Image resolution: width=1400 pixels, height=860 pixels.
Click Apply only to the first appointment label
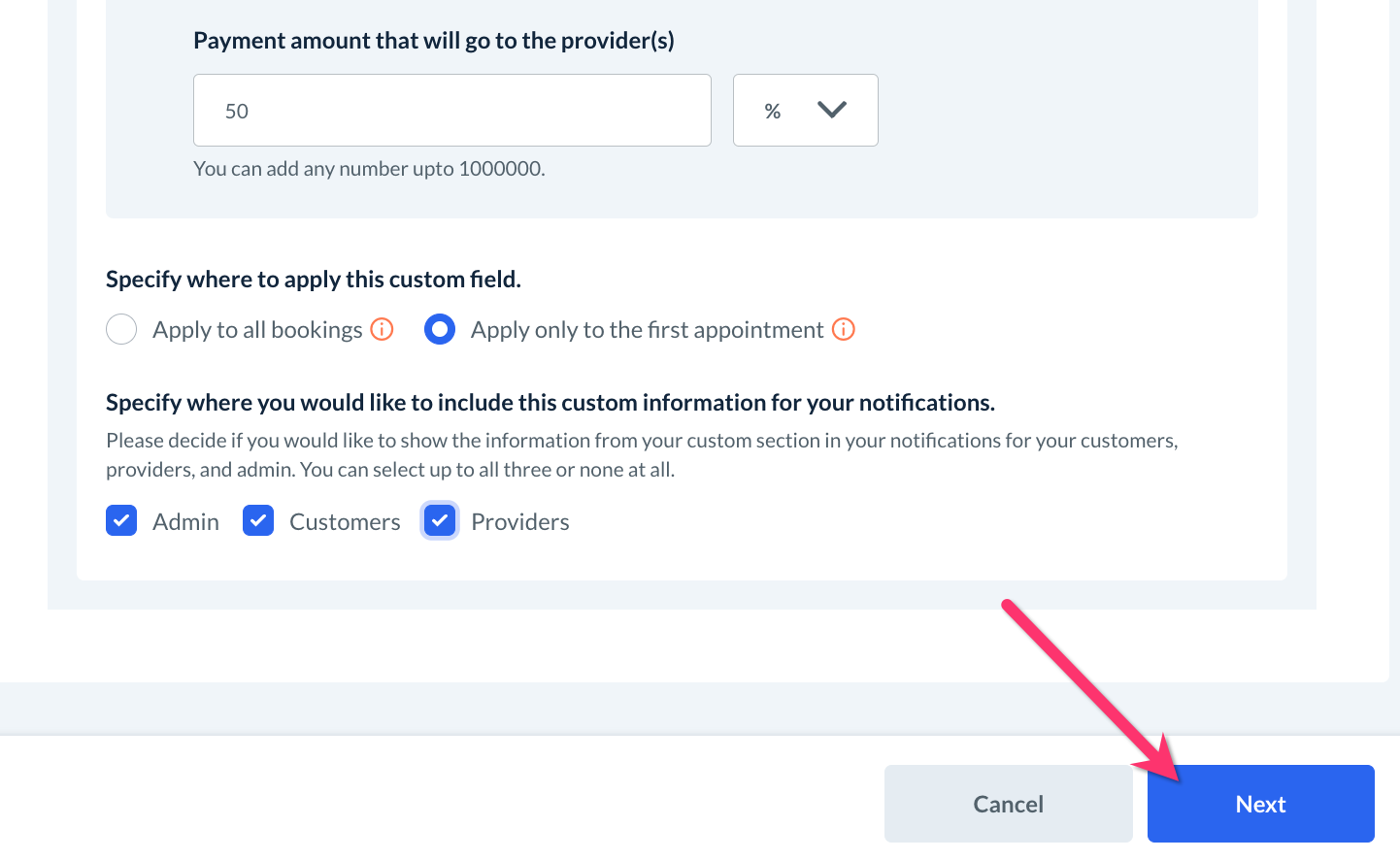pos(647,330)
